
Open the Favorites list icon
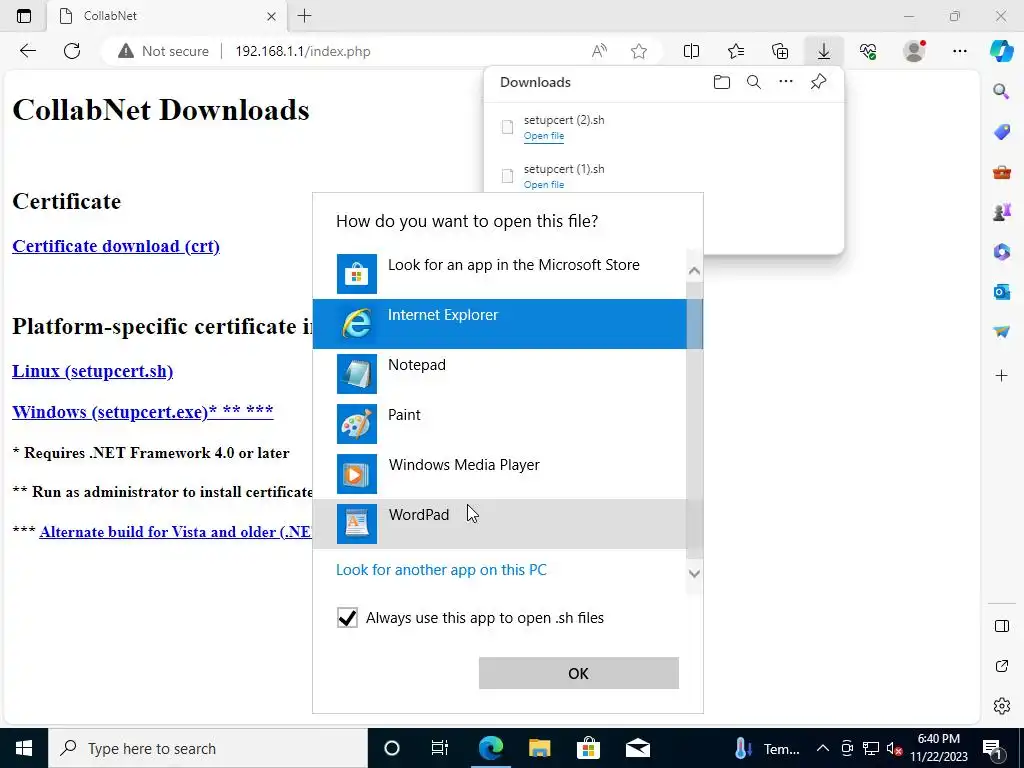click(736, 51)
